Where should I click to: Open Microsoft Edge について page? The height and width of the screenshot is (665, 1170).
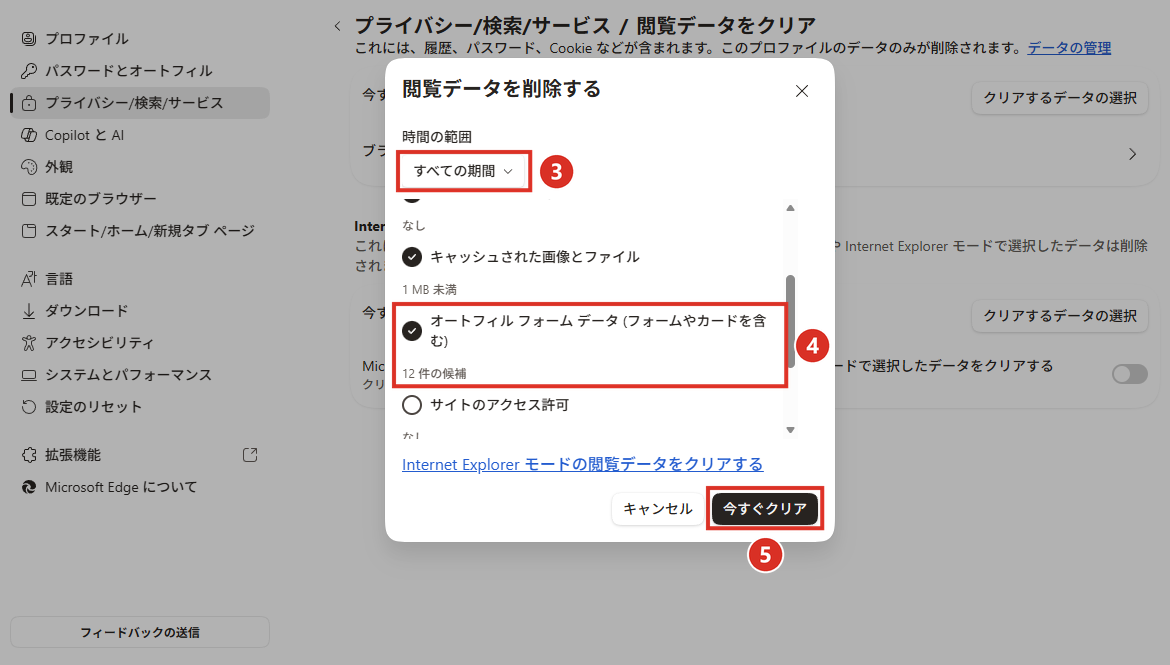point(140,487)
